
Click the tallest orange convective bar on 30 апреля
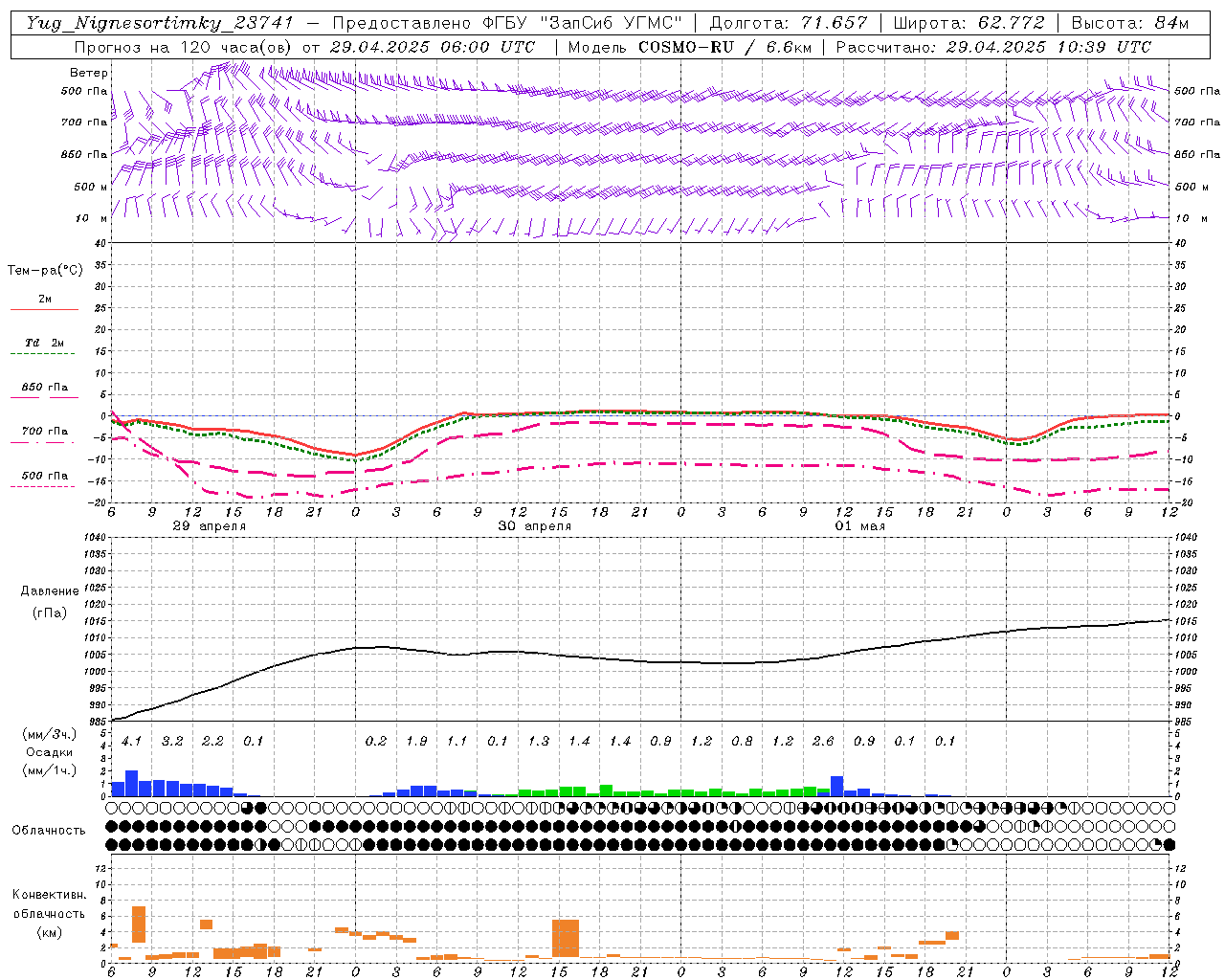pyautogui.click(x=566, y=938)
